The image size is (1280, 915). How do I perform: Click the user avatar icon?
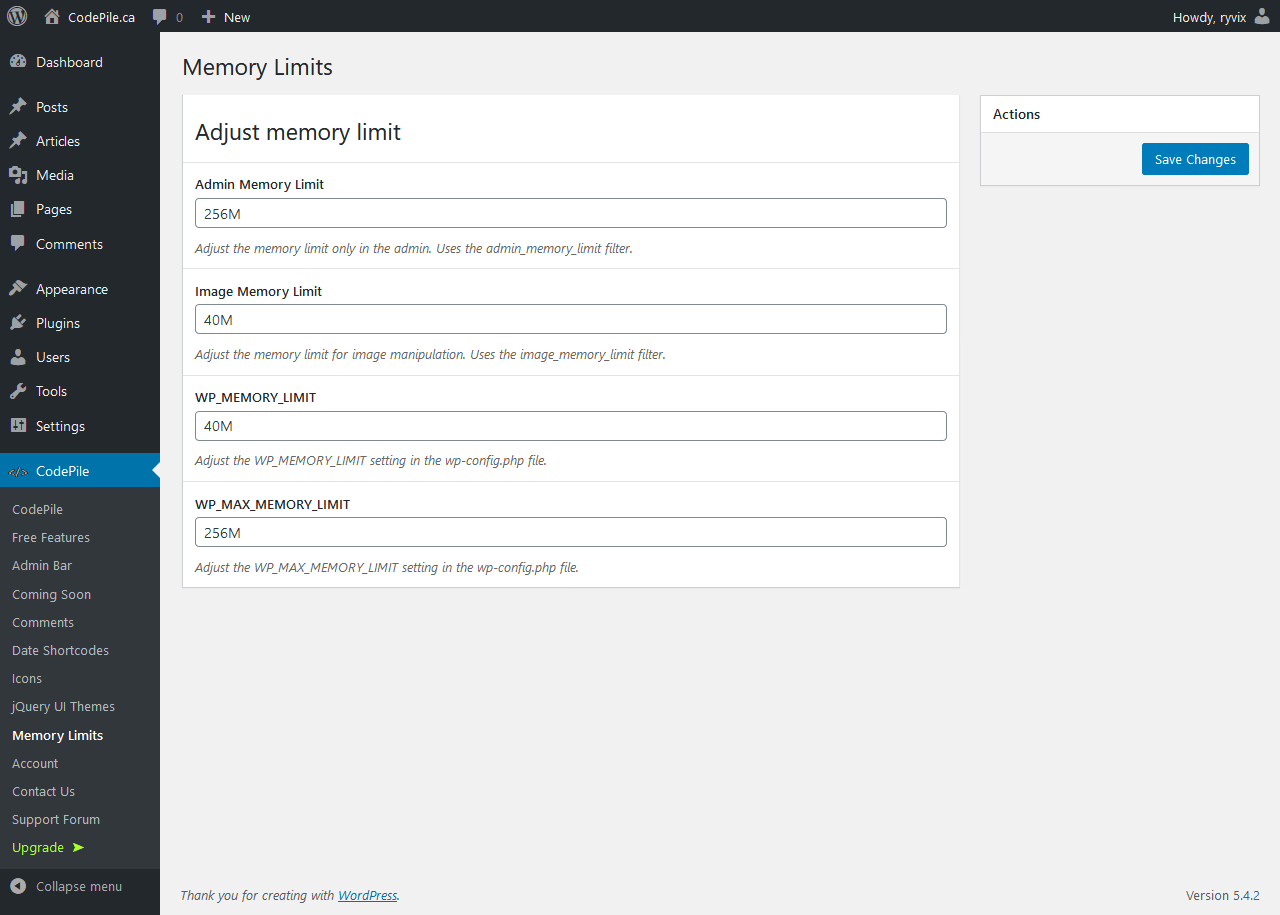point(1262,16)
